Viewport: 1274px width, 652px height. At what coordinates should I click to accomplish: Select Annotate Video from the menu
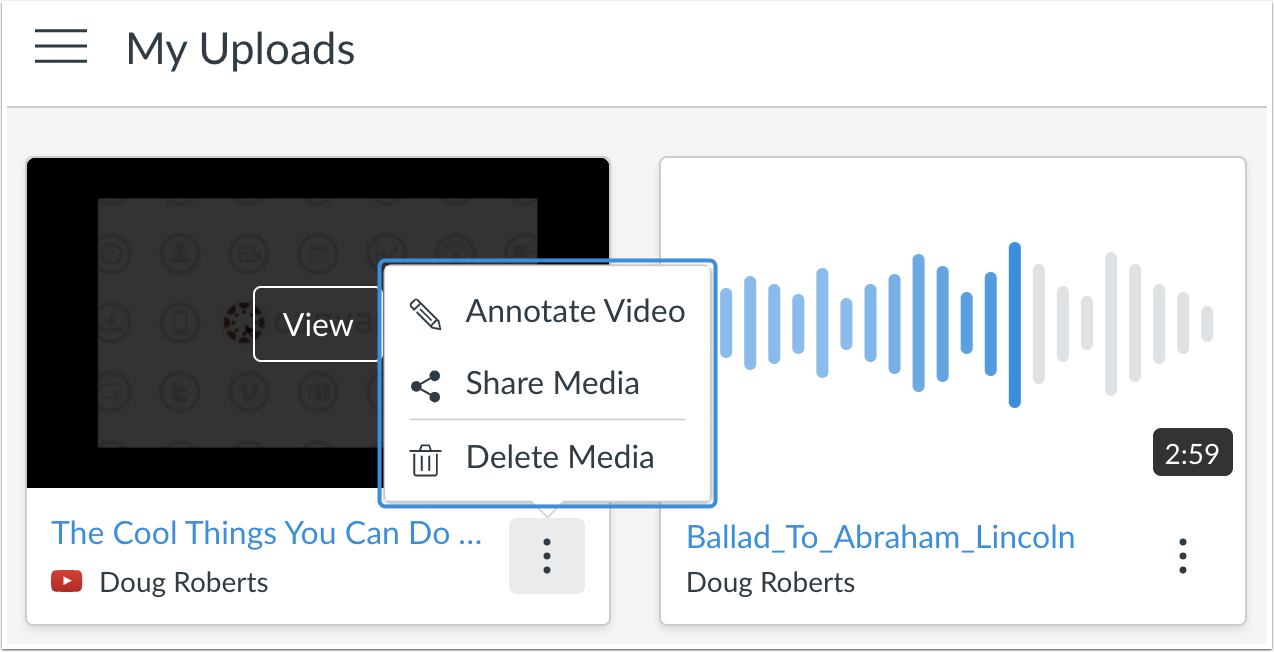(x=574, y=311)
